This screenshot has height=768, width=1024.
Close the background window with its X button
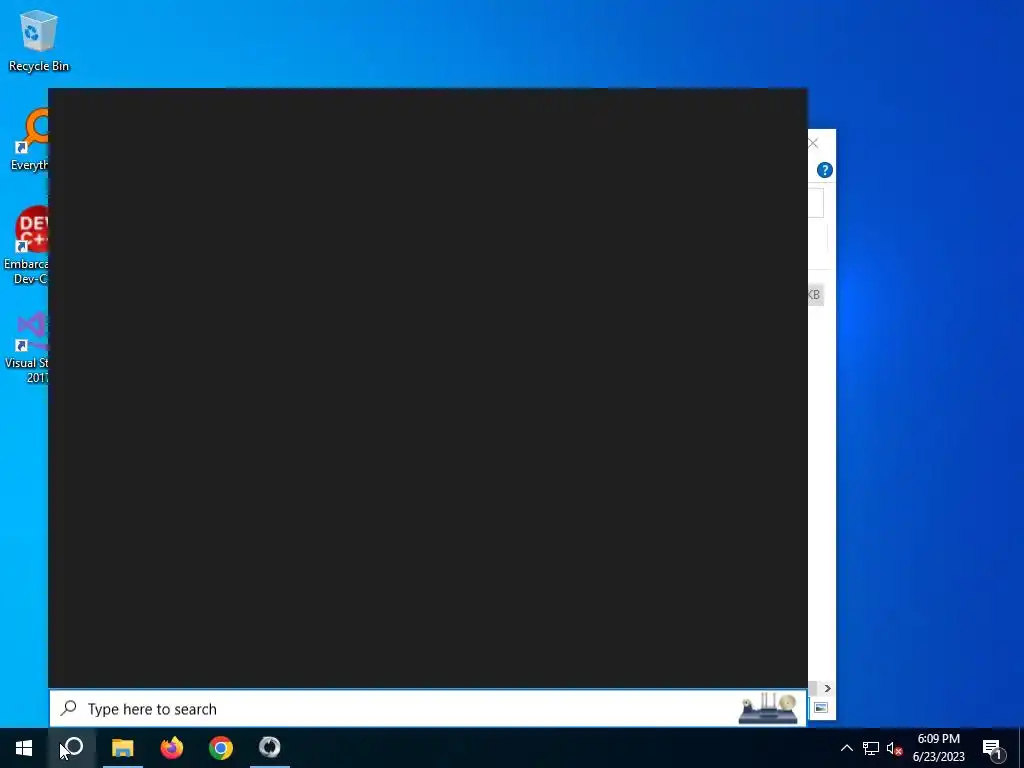[x=814, y=143]
